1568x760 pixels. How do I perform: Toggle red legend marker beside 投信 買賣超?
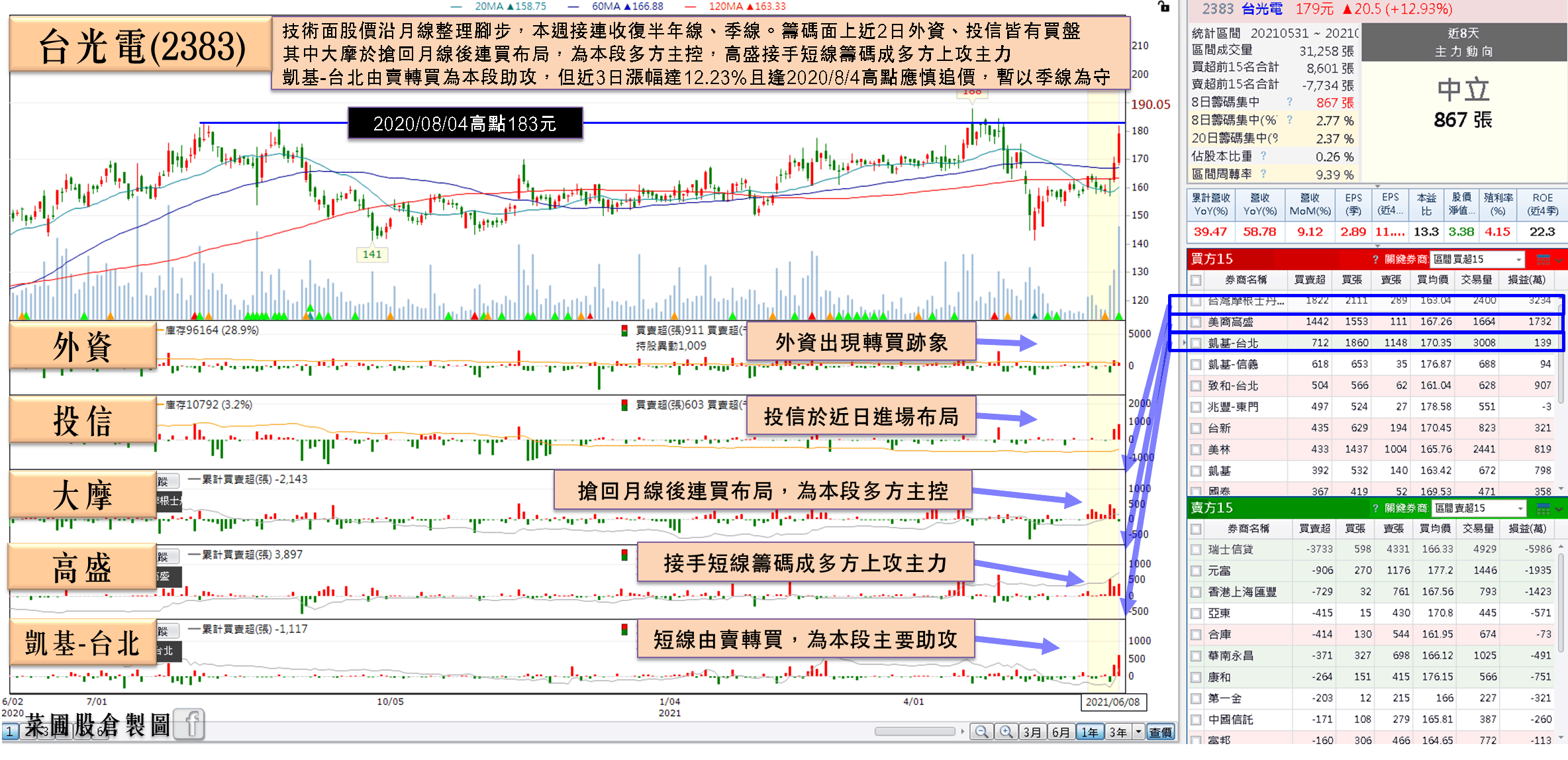[624, 404]
